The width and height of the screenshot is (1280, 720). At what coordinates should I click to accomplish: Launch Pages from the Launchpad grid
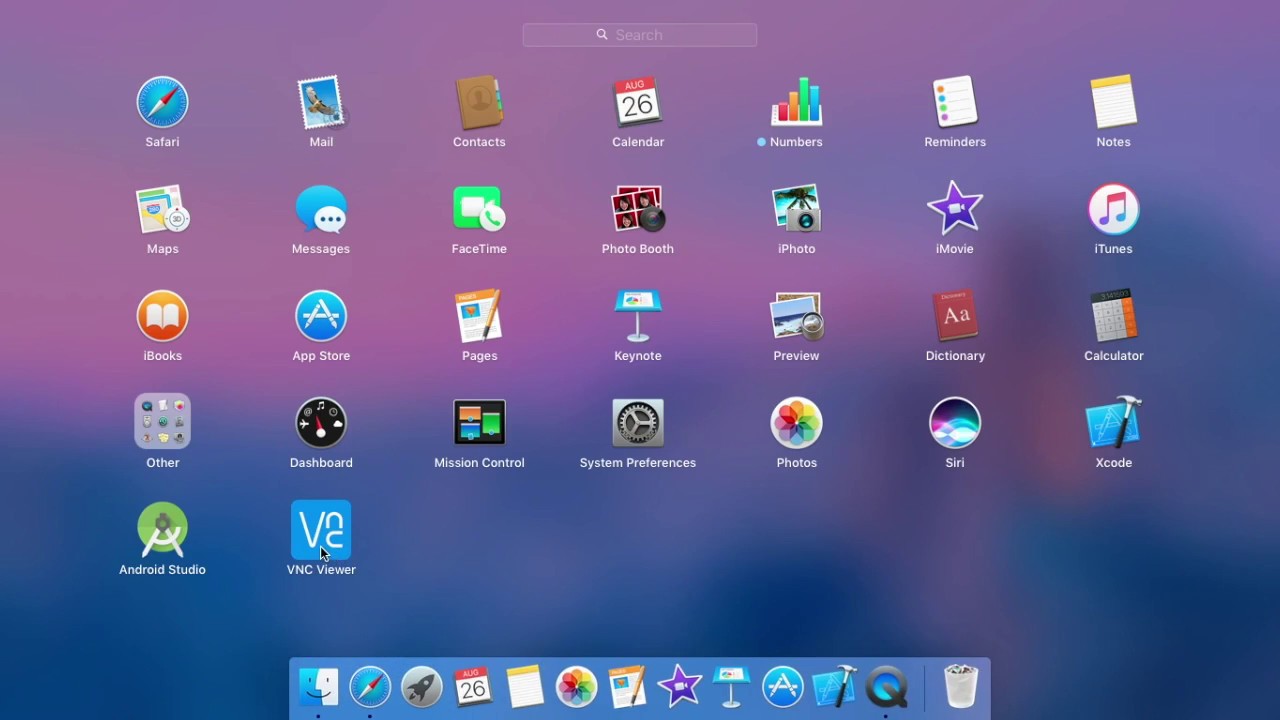pos(479,317)
